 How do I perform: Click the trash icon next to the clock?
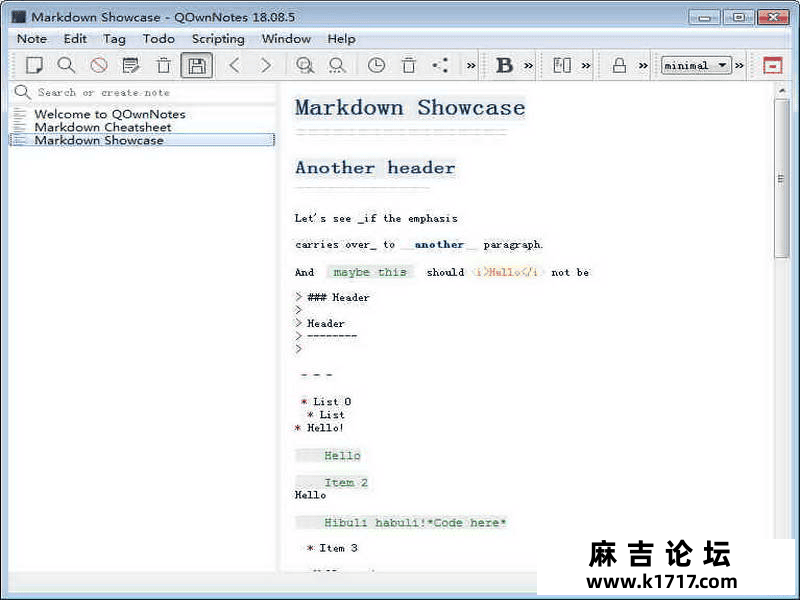[408, 65]
